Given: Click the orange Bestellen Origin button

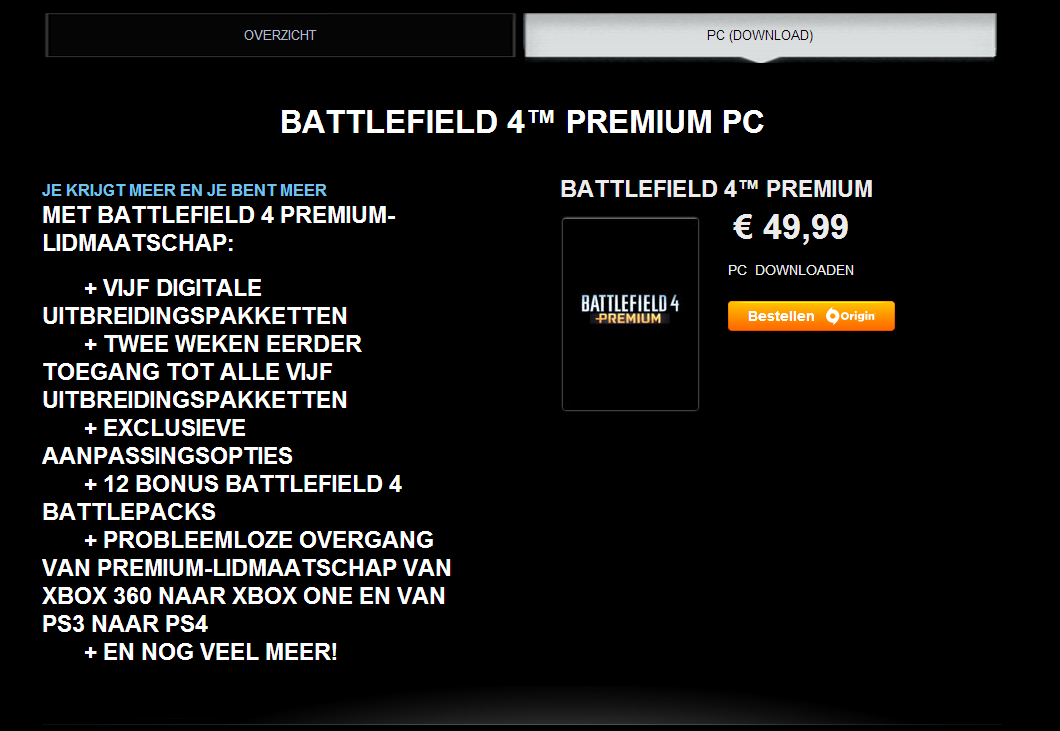Looking at the screenshot, I should point(811,316).
